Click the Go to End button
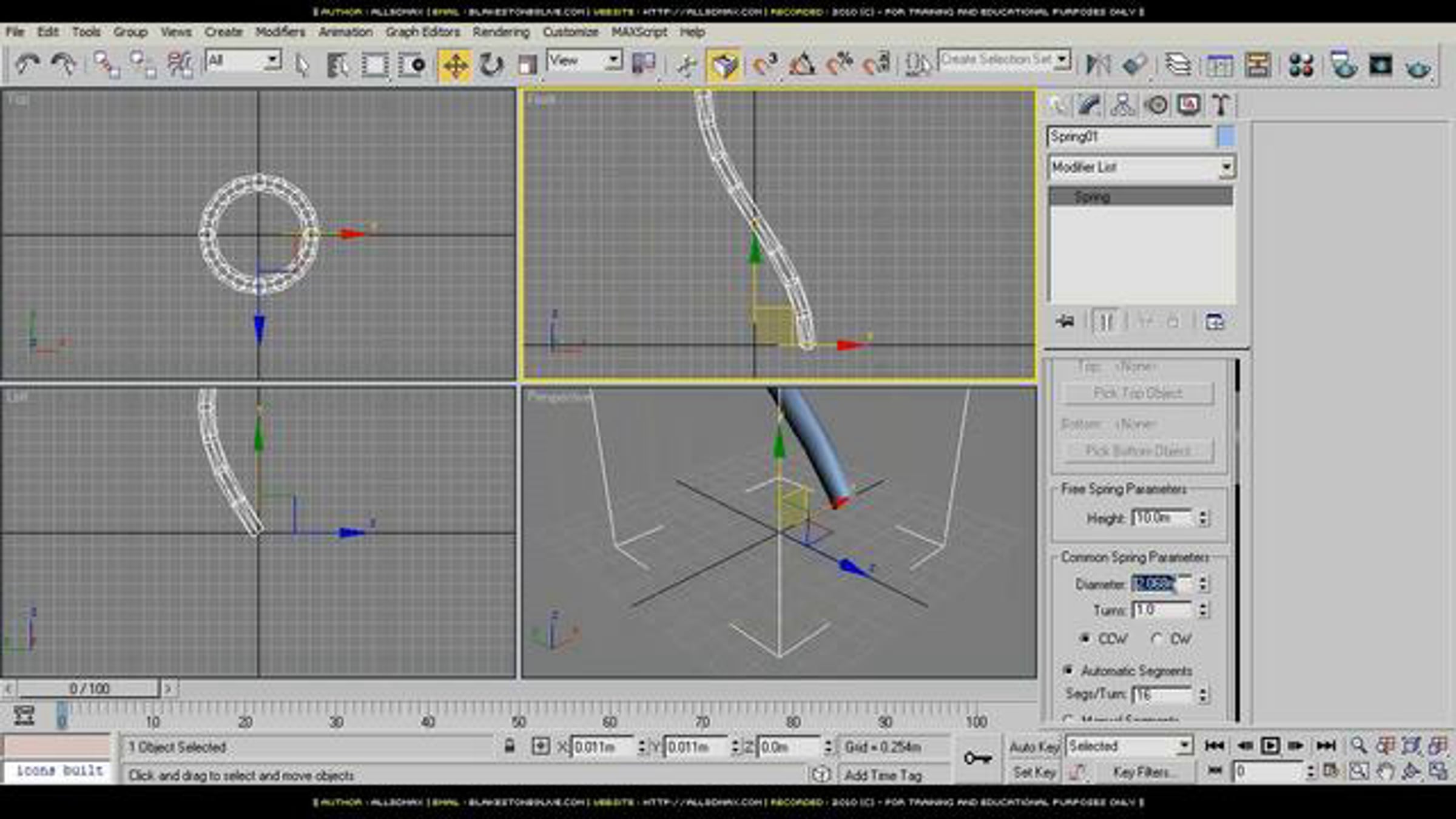 tap(1326, 746)
